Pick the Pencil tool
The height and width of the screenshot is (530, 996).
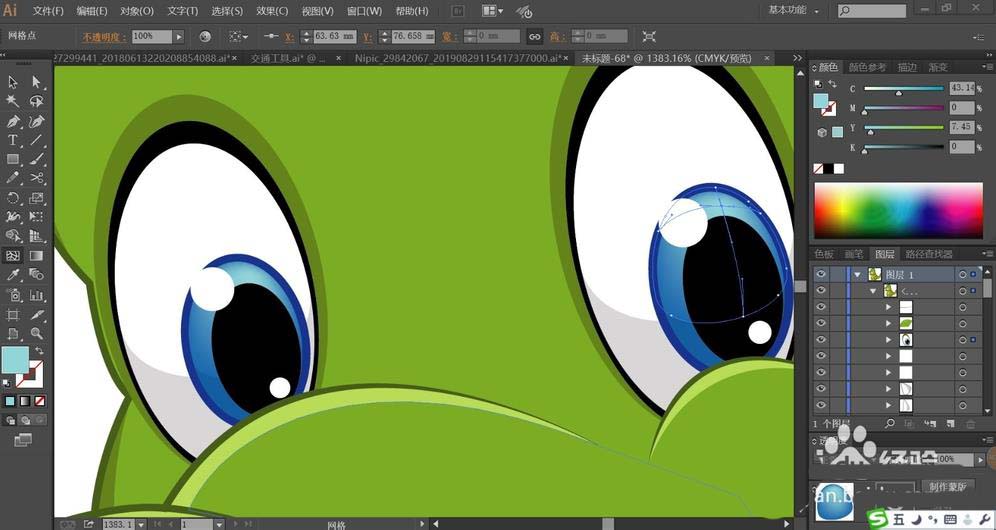(x=13, y=178)
